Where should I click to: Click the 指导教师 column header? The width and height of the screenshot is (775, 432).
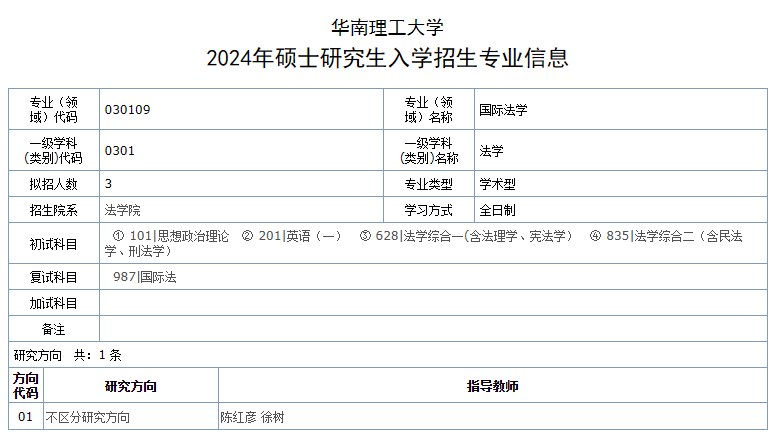(x=492, y=386)
